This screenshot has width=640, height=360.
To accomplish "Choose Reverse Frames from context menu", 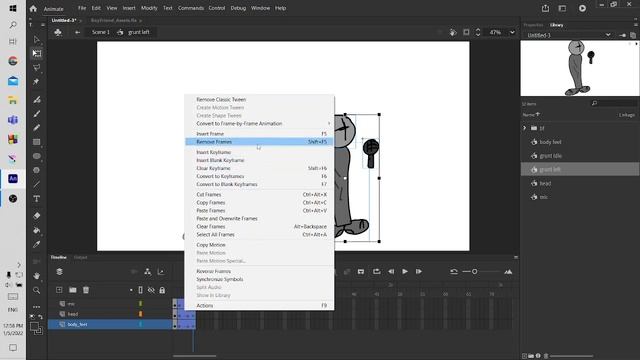I will (259, 271).
